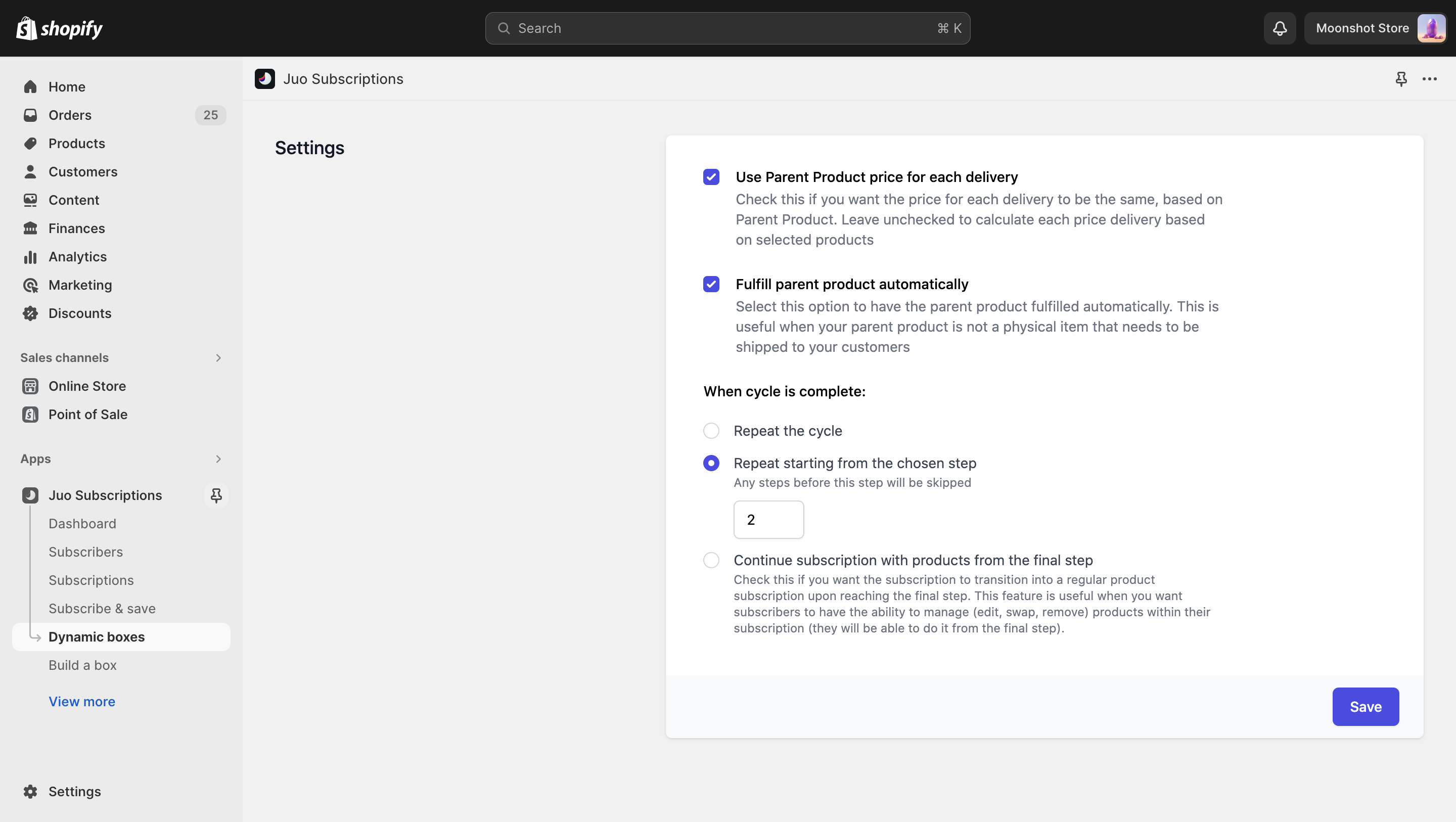Click the Juo Subscriptions header logo

point(264,78)
